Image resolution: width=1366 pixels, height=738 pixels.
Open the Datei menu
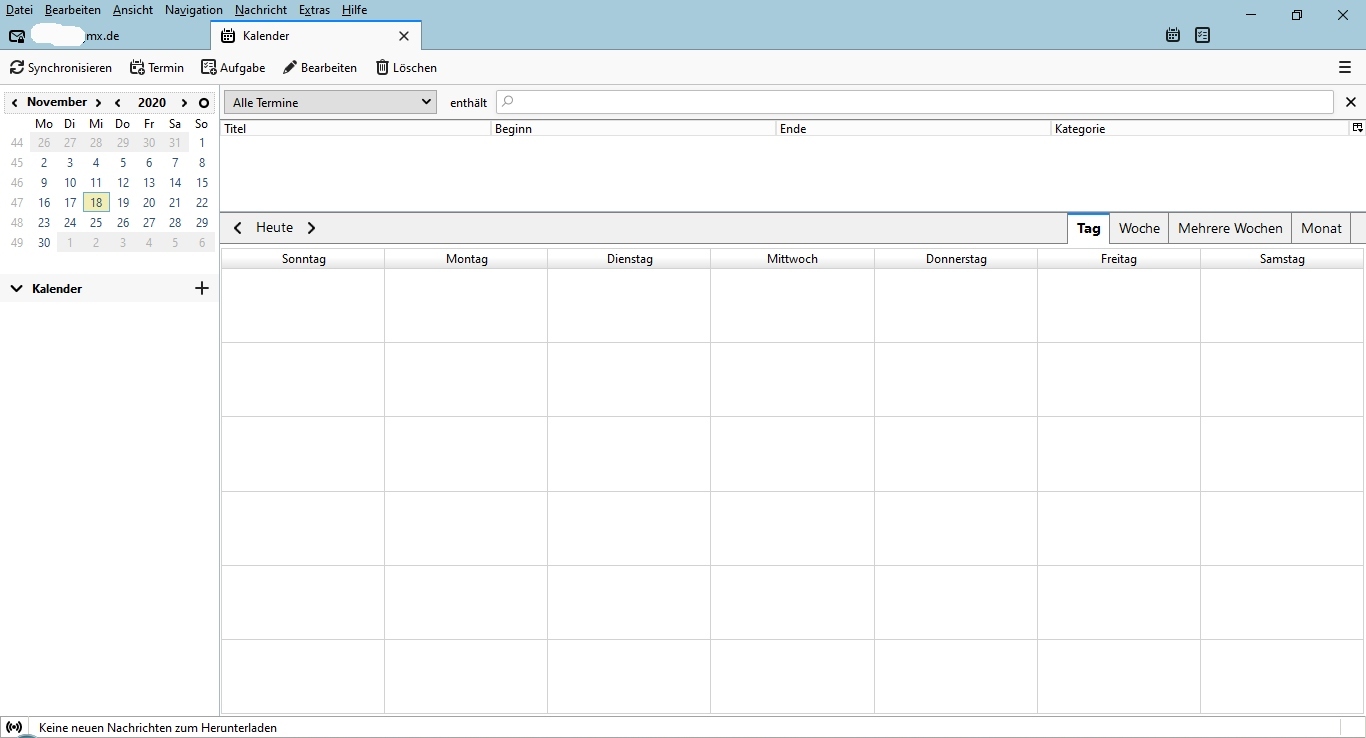click(19, 10)
